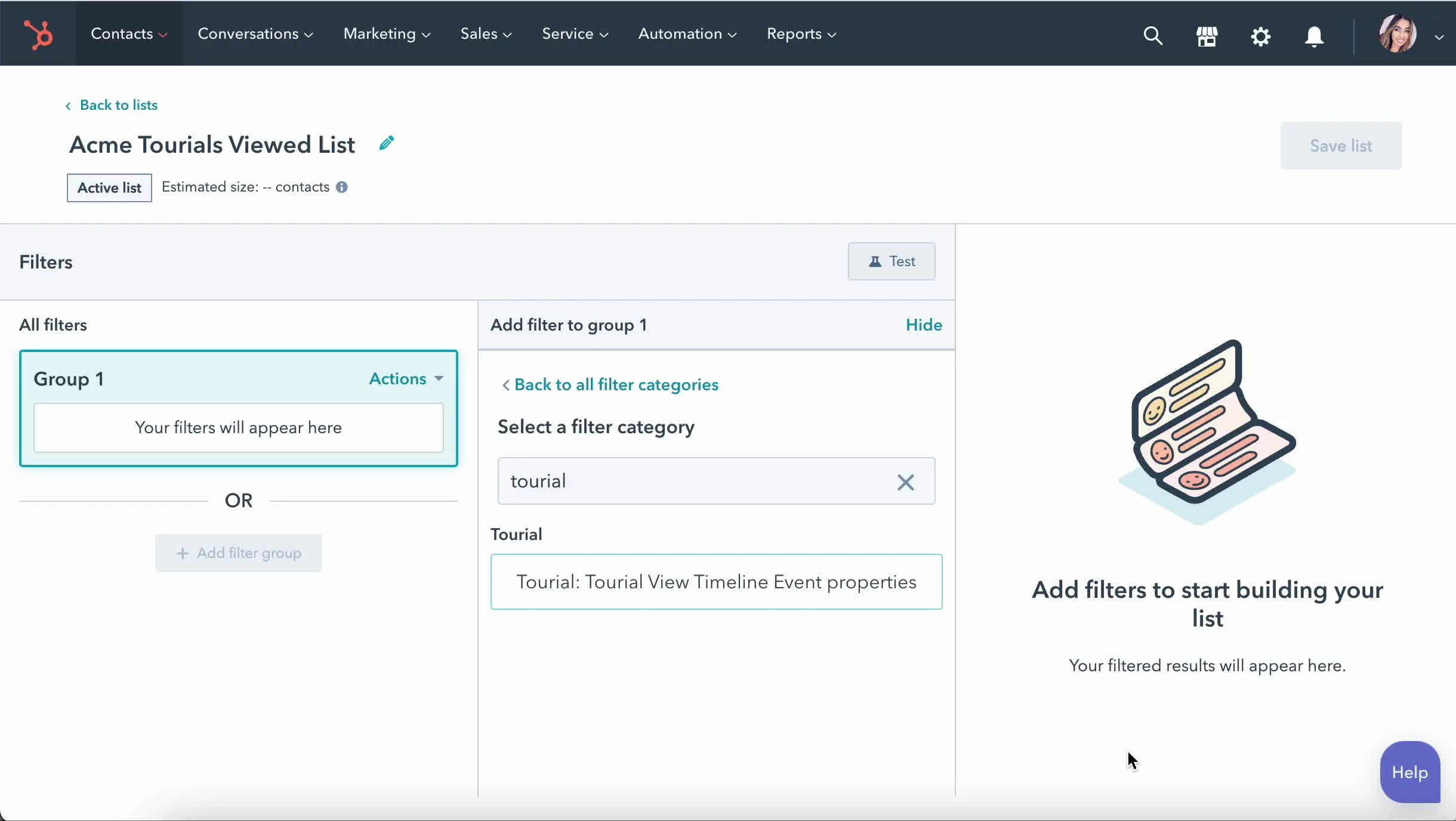Click estimated size info icon
This screenshot has height=821, width=1456.
pos(342,187)
